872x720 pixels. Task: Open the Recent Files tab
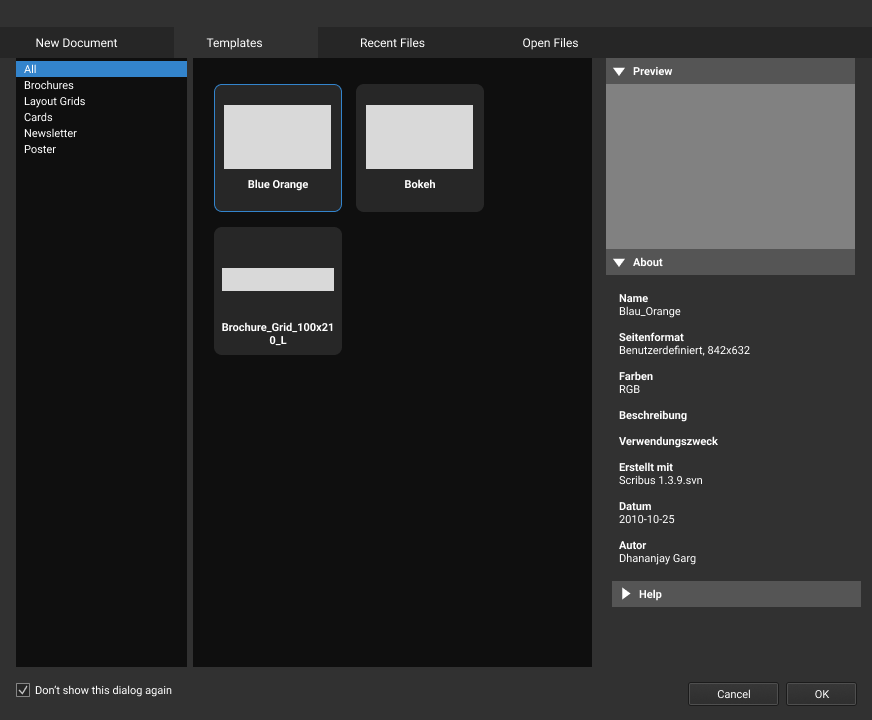click(x=392, y=43)
